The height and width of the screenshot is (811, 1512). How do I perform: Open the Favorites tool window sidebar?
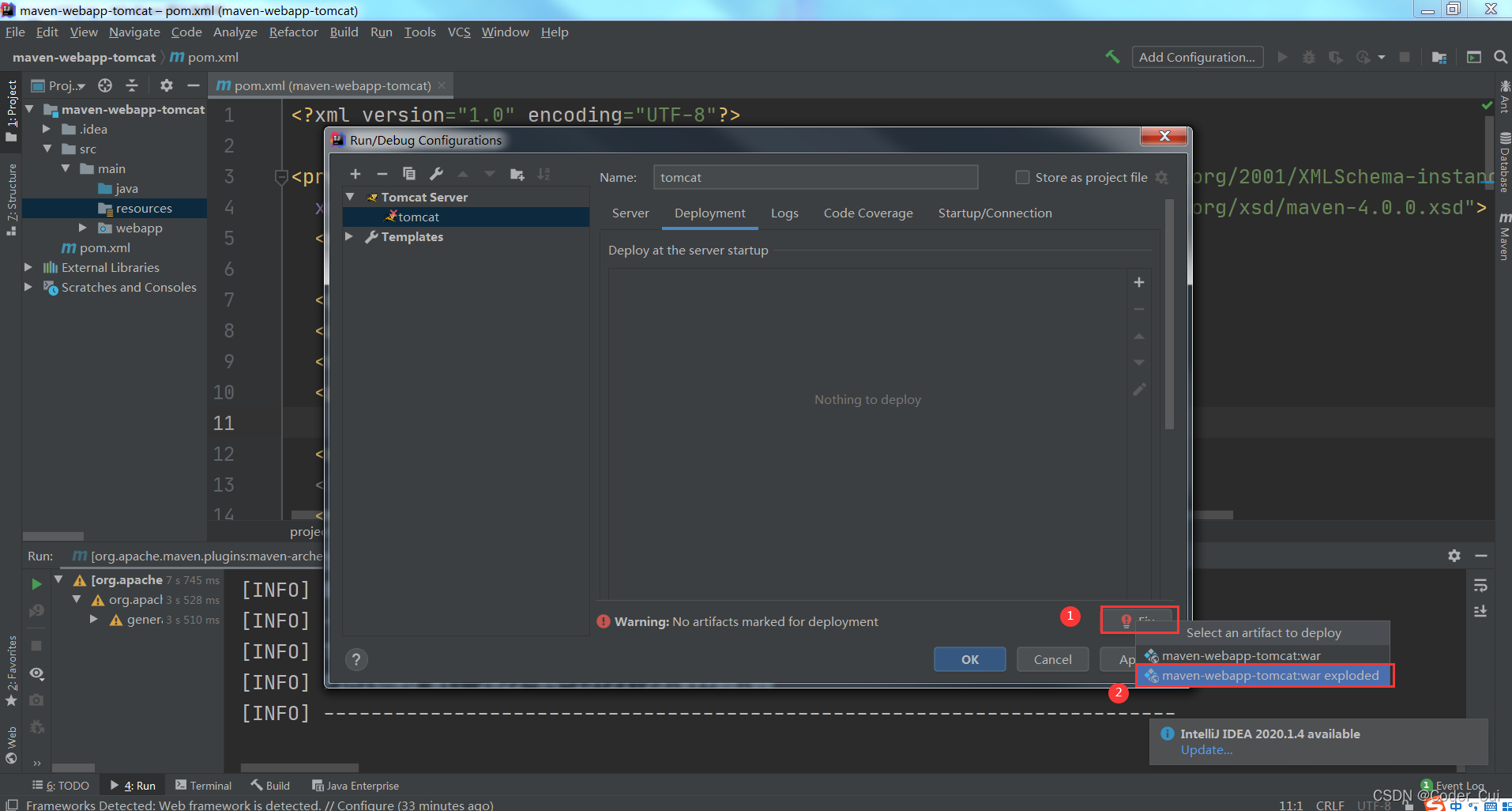pos(11,670)
